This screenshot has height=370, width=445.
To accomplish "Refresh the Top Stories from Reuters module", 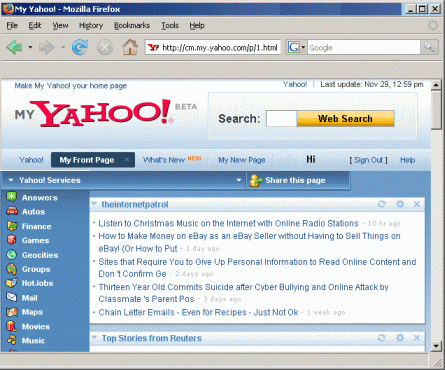I will 382,338.
